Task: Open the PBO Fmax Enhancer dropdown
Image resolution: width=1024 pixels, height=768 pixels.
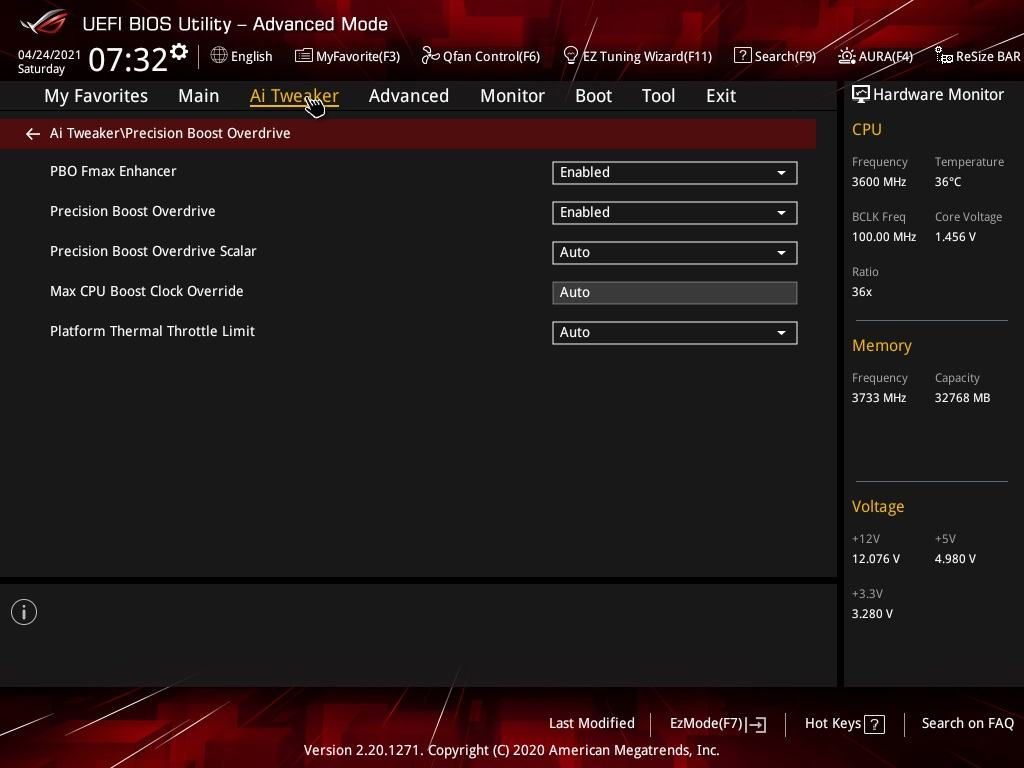Action: (x=675, y=172)
